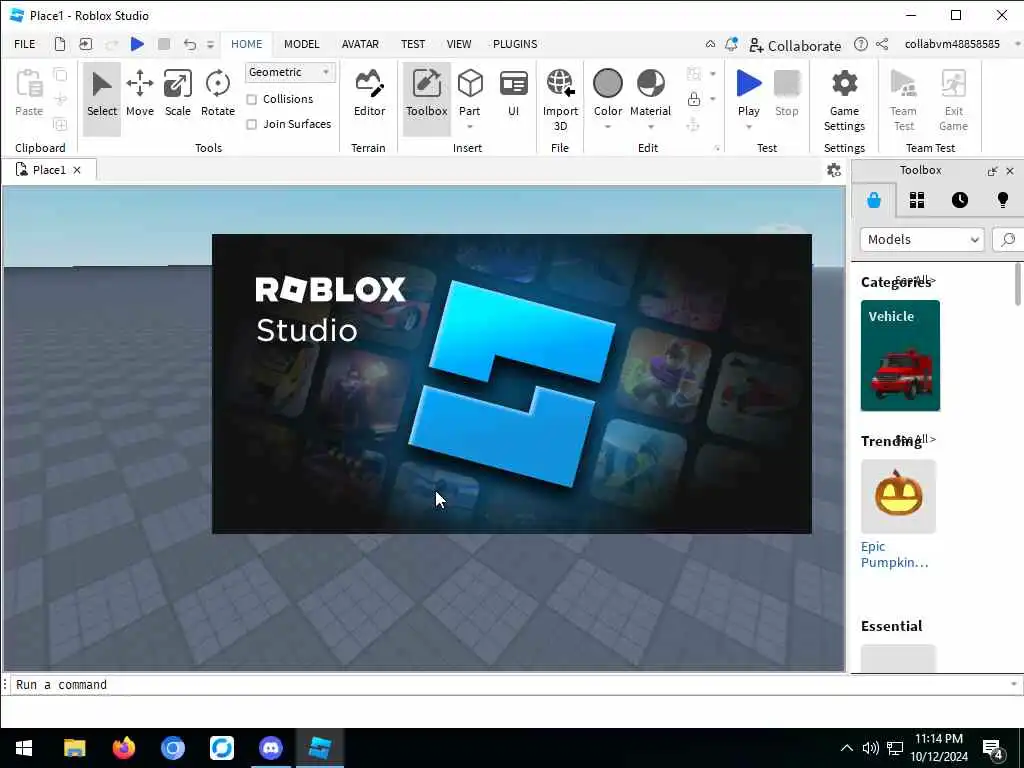Expand the Lock tool dropdown arrow

[712, 99]
